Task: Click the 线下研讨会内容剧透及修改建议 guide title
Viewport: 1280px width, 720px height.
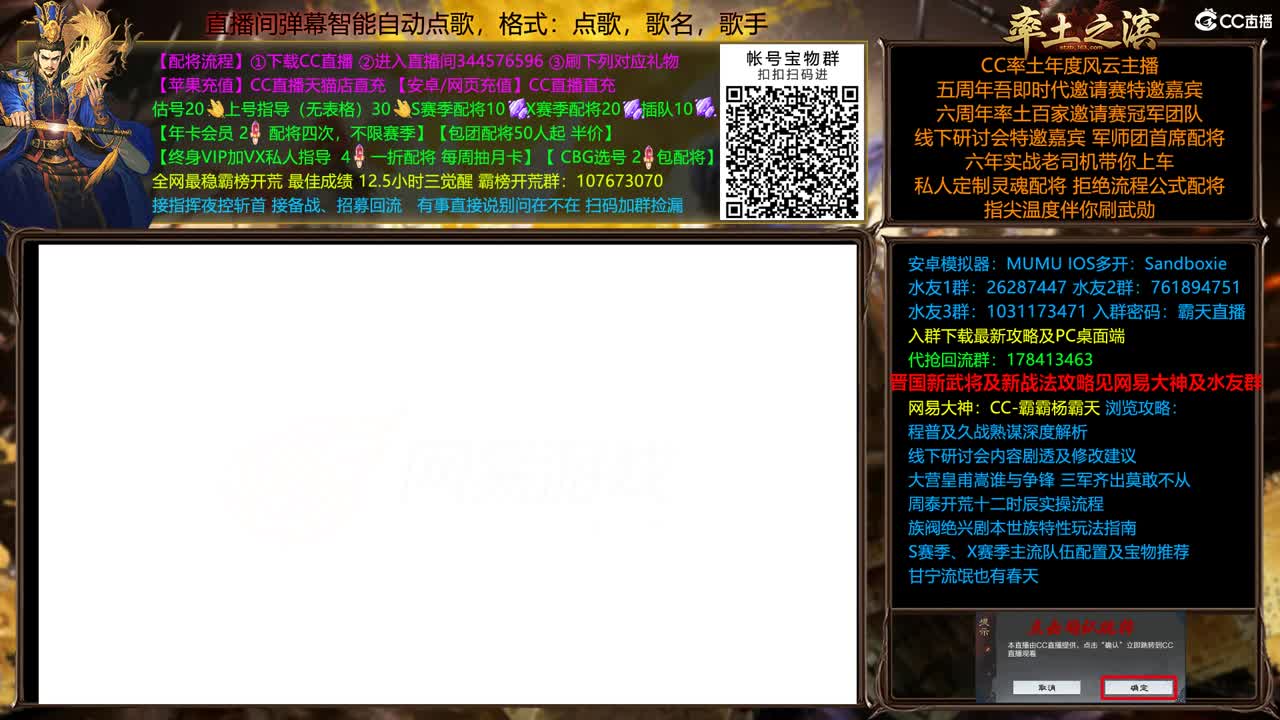Action: pyautogui.click(x=1022, y=456)
